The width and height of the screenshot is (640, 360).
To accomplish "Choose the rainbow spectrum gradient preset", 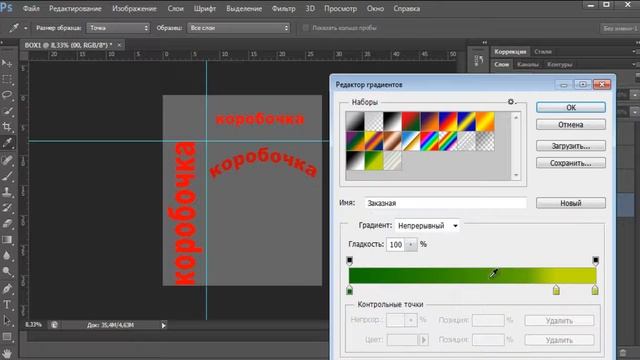I will click(429, 141).
